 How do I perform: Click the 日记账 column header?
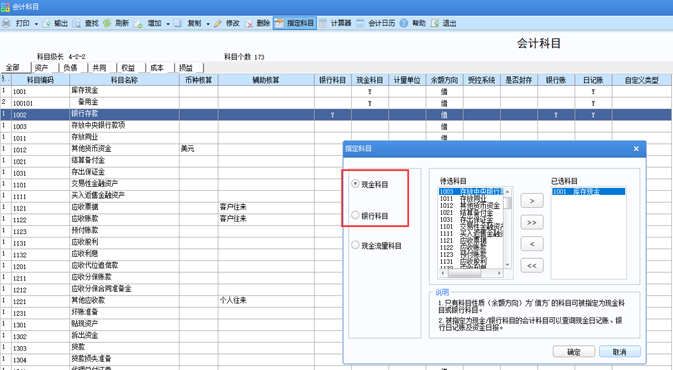pyautogui.click(x=593, y=80)
